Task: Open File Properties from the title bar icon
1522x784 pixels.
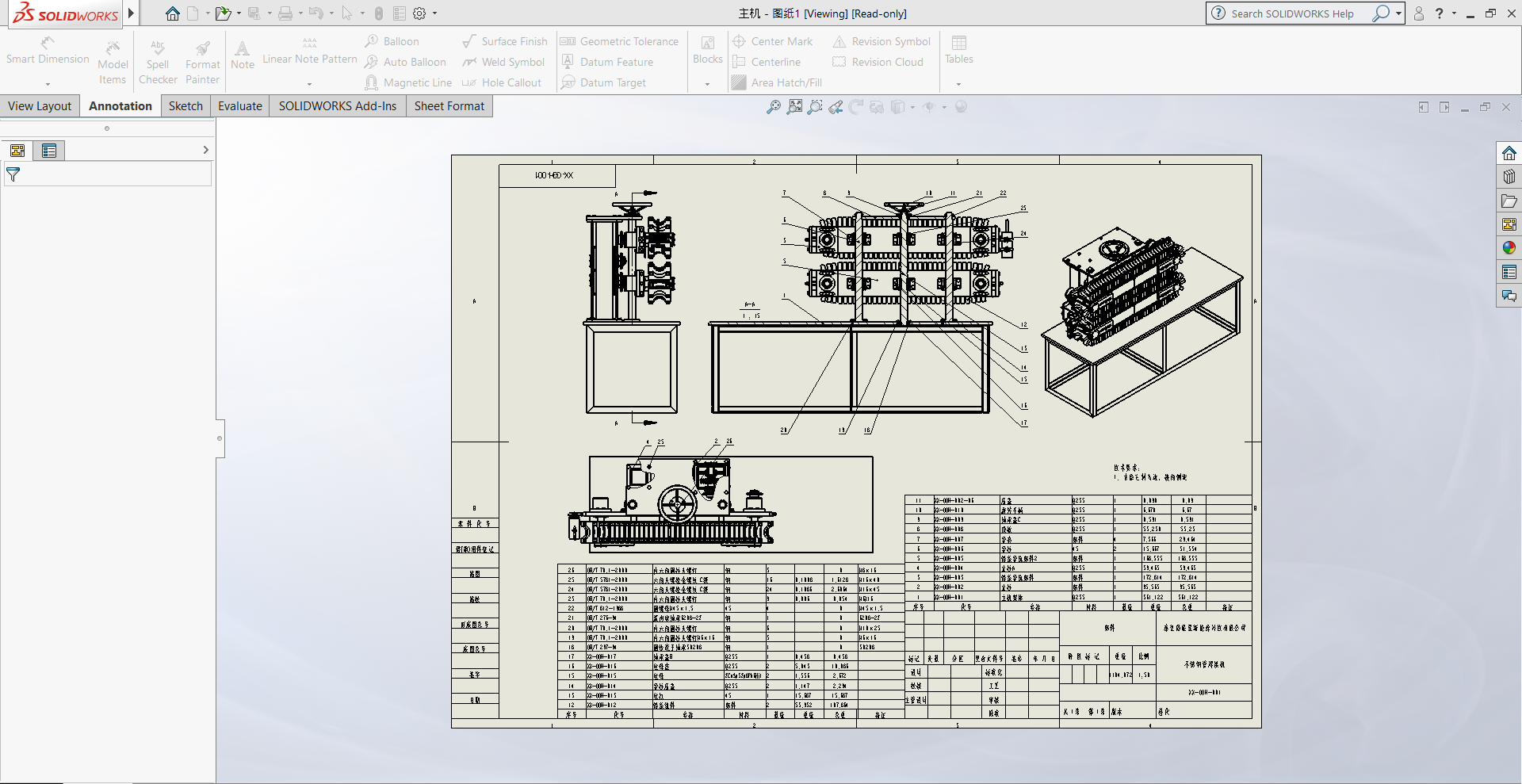Action: [x=400, y=13]
